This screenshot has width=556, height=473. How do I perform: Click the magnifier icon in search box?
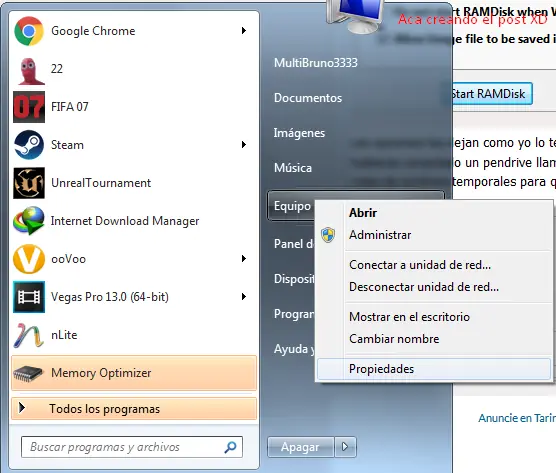[230, 447]
